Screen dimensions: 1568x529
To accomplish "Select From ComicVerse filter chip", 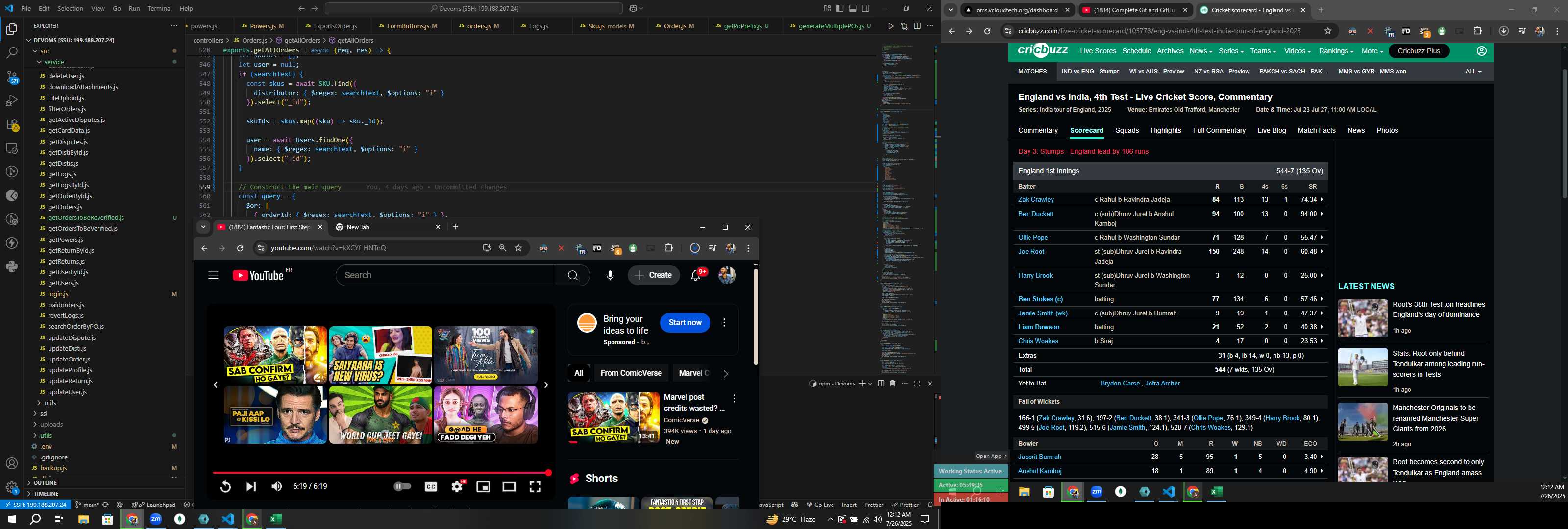I will (631, 373).
